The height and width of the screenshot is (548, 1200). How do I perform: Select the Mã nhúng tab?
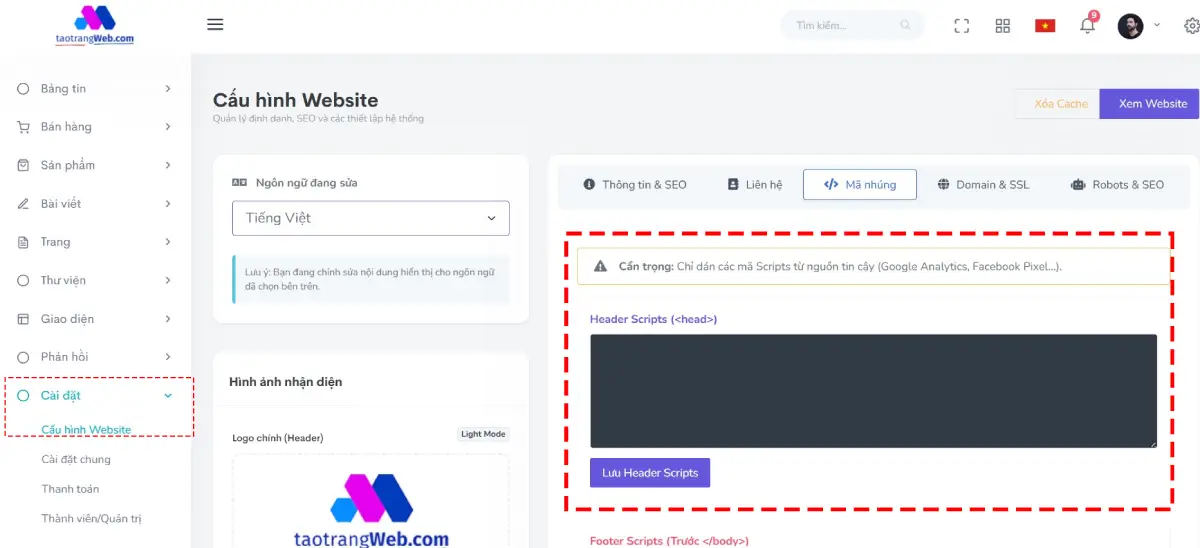[x=860, y=185]
